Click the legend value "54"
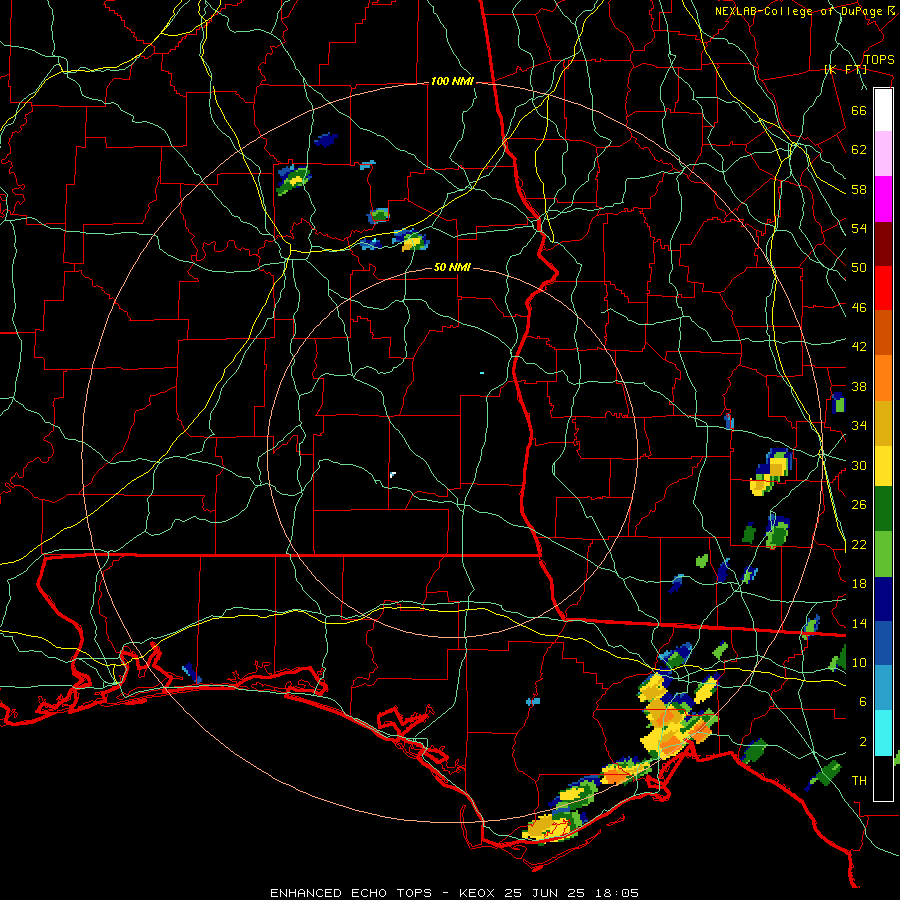Viewport: 900px width, 900px height. pyautogui.click(x=859, y=228)
